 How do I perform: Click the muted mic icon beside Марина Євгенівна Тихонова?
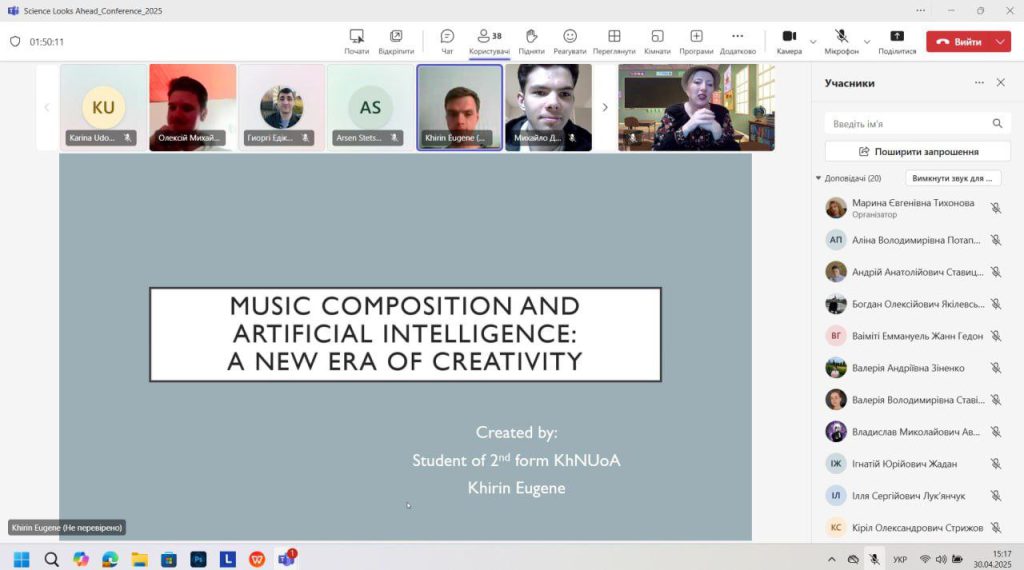[995, 208]
